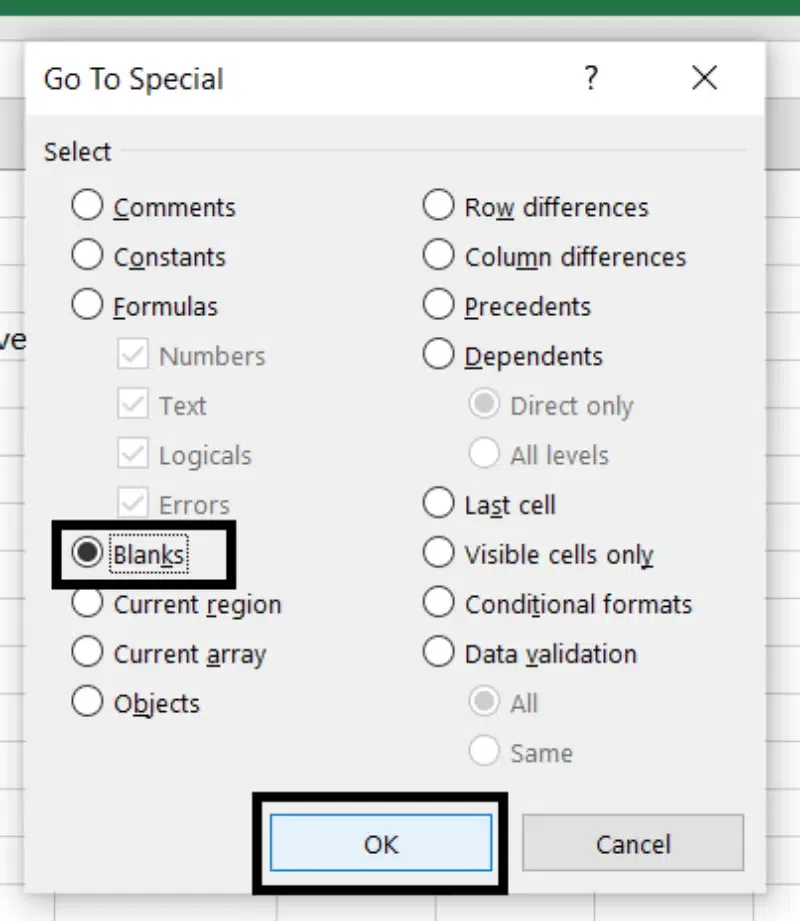This screenshot has width=800, height=921.
Task: Close the Go To Special dialog
Action: pos(704,78)
